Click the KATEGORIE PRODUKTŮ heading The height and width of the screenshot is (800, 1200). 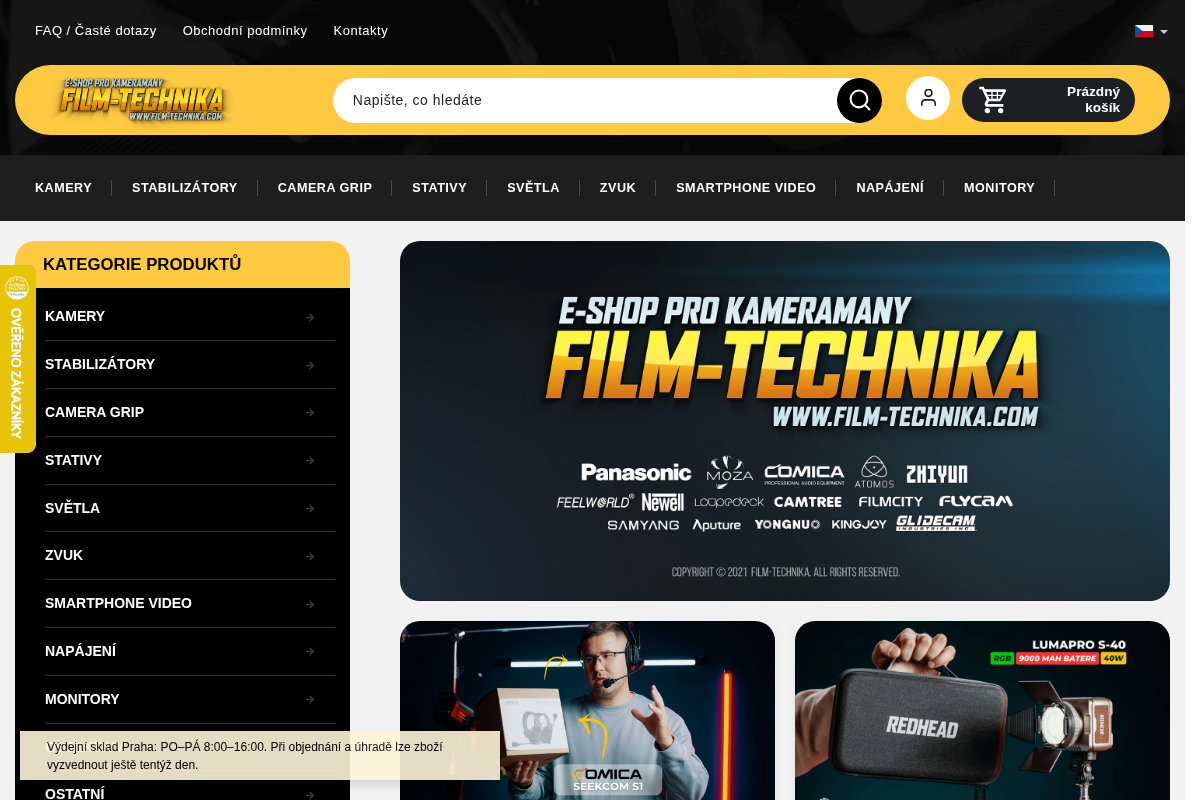pos(142,265)
